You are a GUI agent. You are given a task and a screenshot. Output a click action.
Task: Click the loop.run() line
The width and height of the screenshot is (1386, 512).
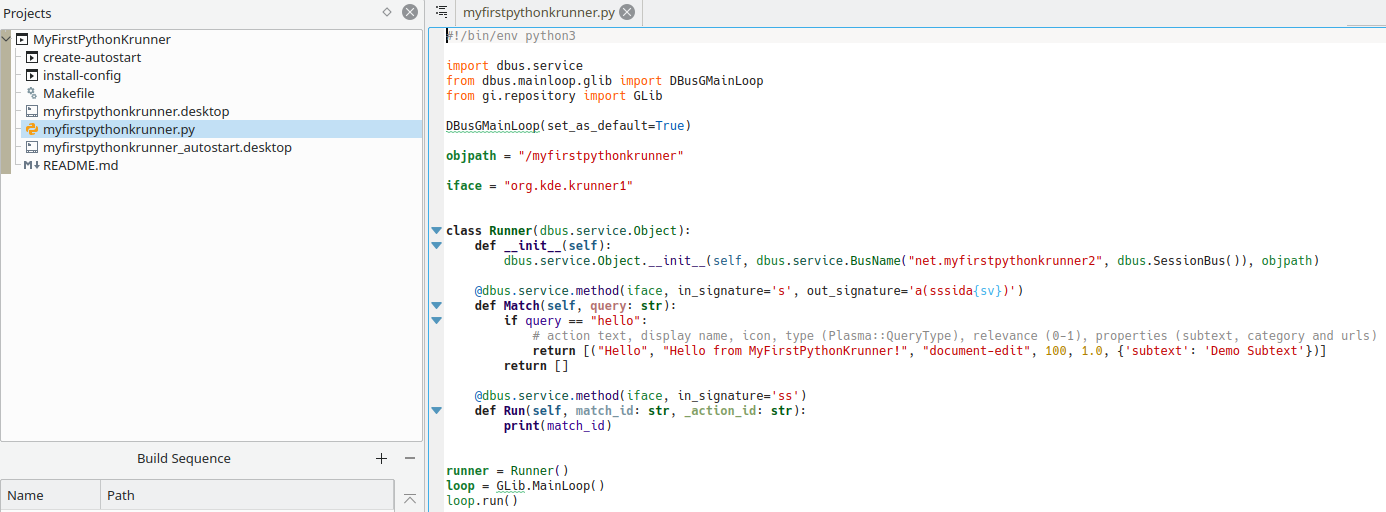tap(482, 501)
